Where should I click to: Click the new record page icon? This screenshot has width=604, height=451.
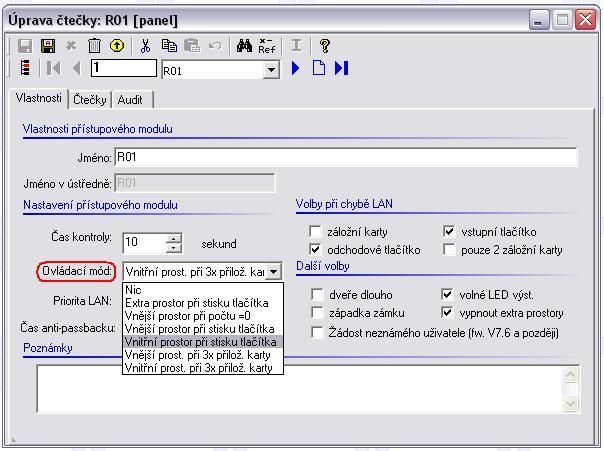319,68
